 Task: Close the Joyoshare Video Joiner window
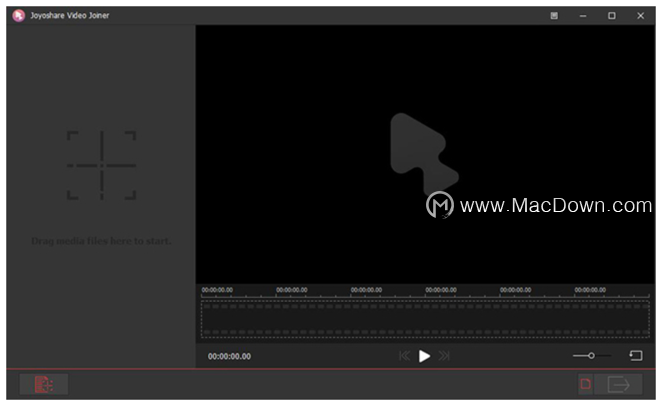tap(640, 16)
